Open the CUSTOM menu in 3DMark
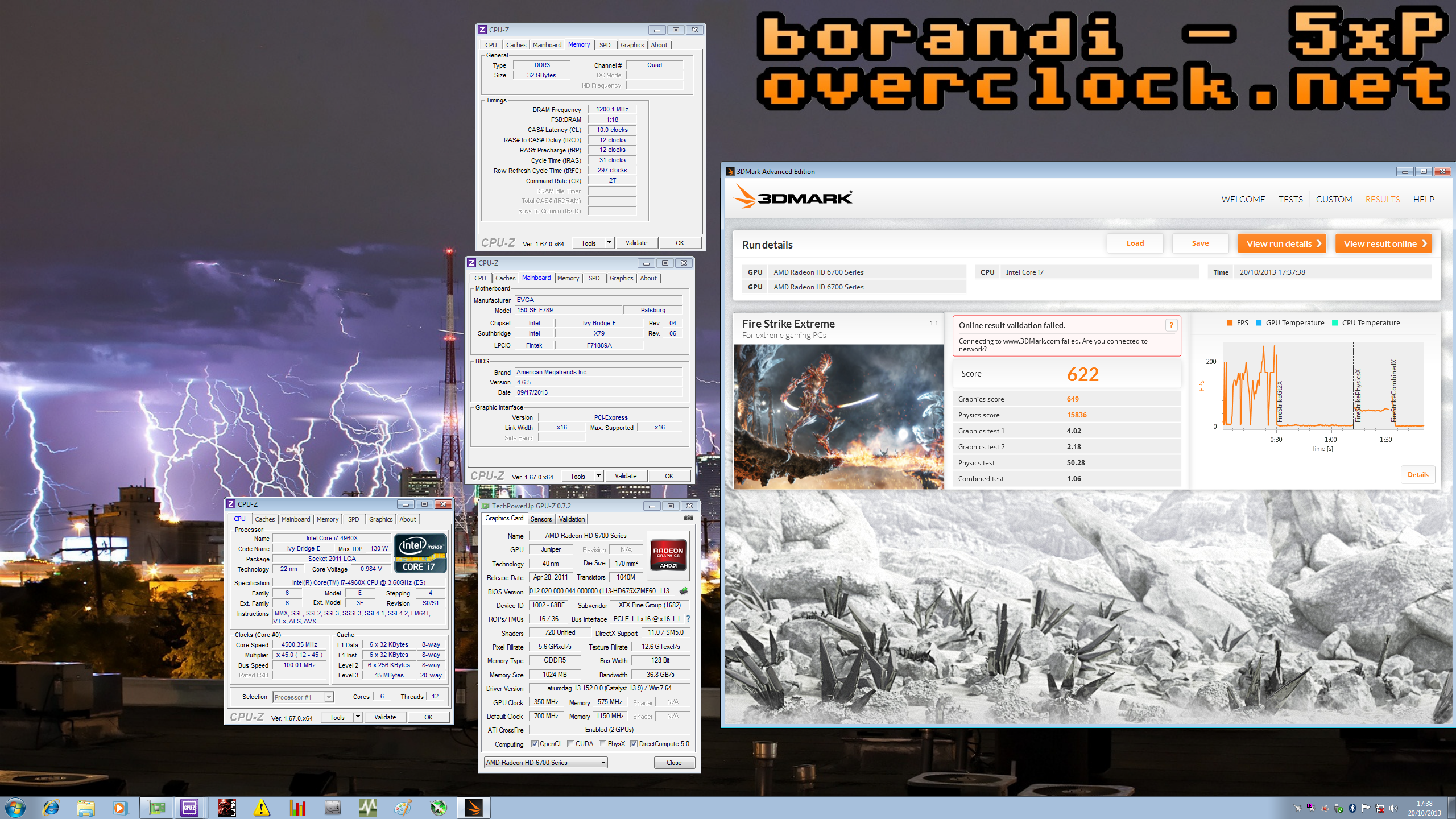The image size is (1456, 819). click(x=1334, y=200)
